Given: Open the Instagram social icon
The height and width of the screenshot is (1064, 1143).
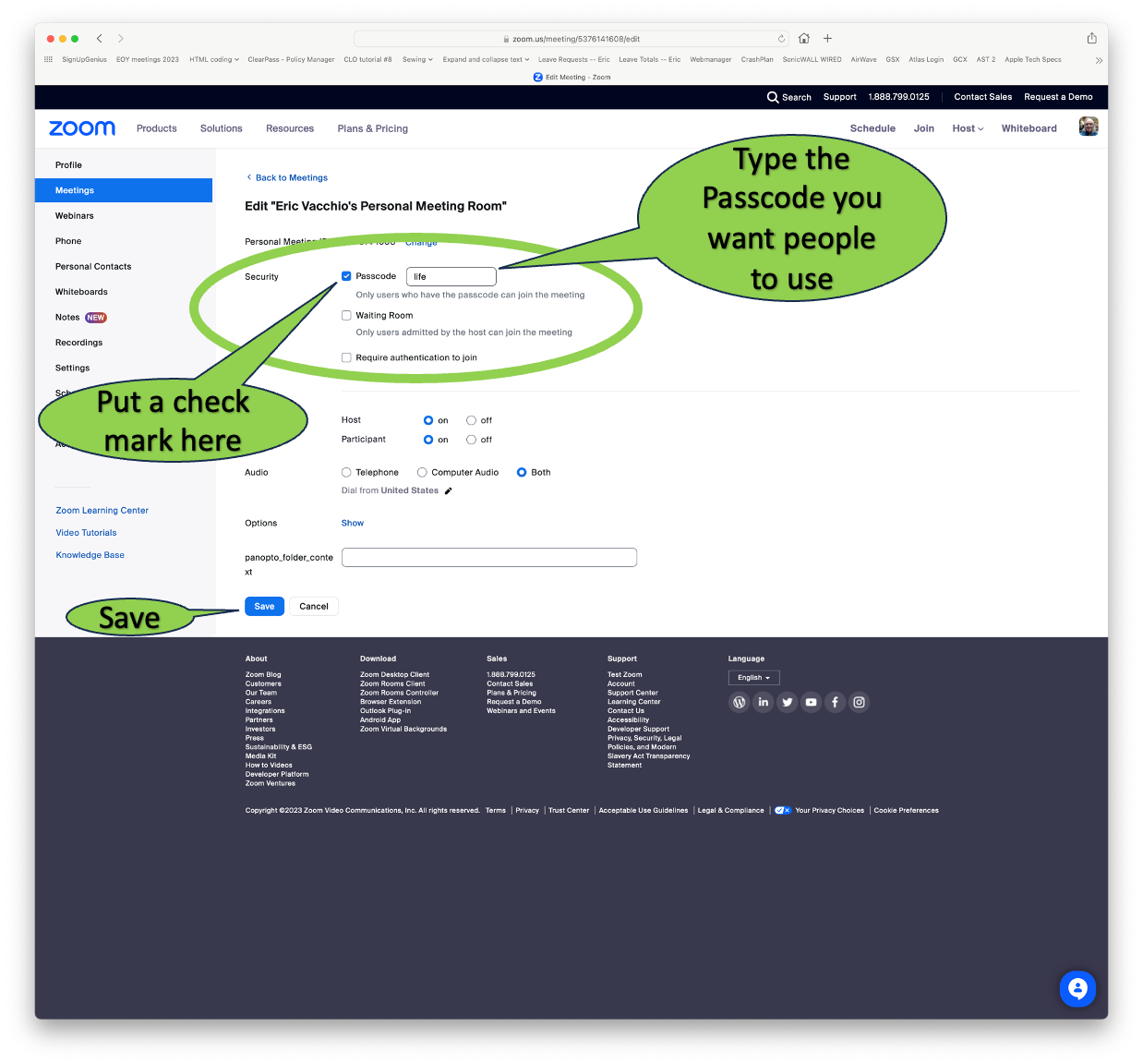Looking at the screenshot, I should tap(859, 702).
